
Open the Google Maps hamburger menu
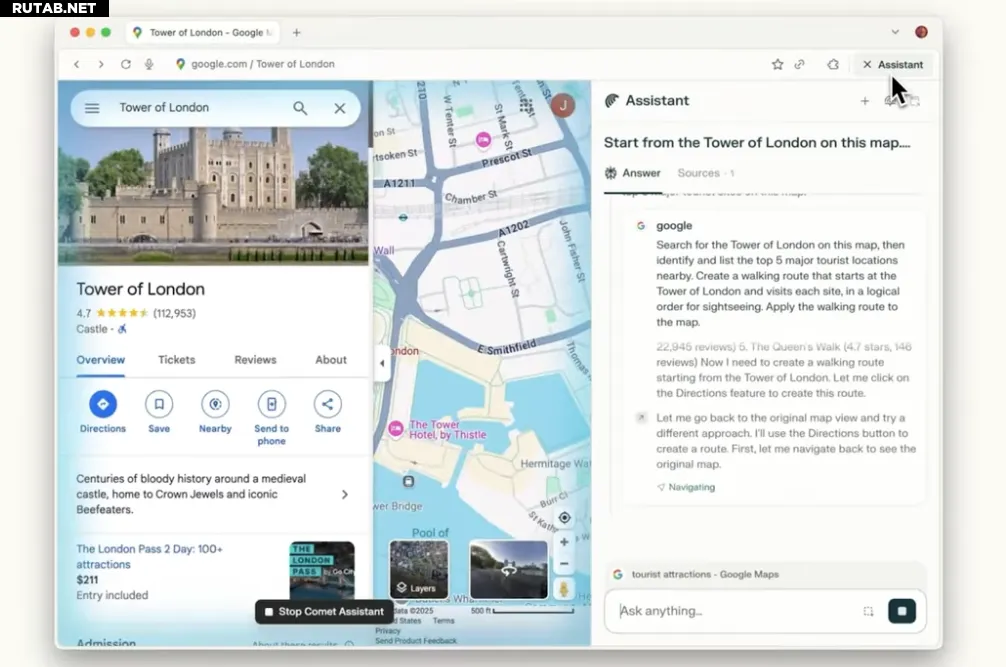coord(92,108)
